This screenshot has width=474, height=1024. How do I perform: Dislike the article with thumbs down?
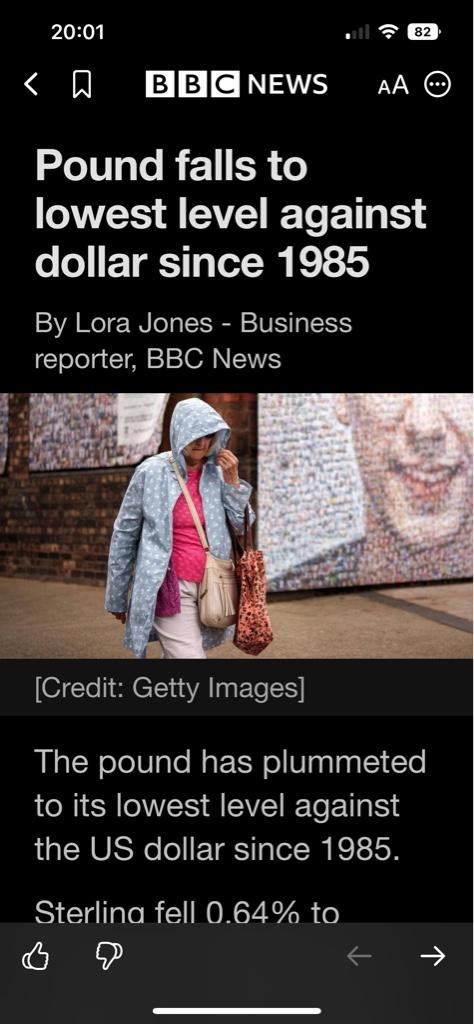[x=109, y=957]
